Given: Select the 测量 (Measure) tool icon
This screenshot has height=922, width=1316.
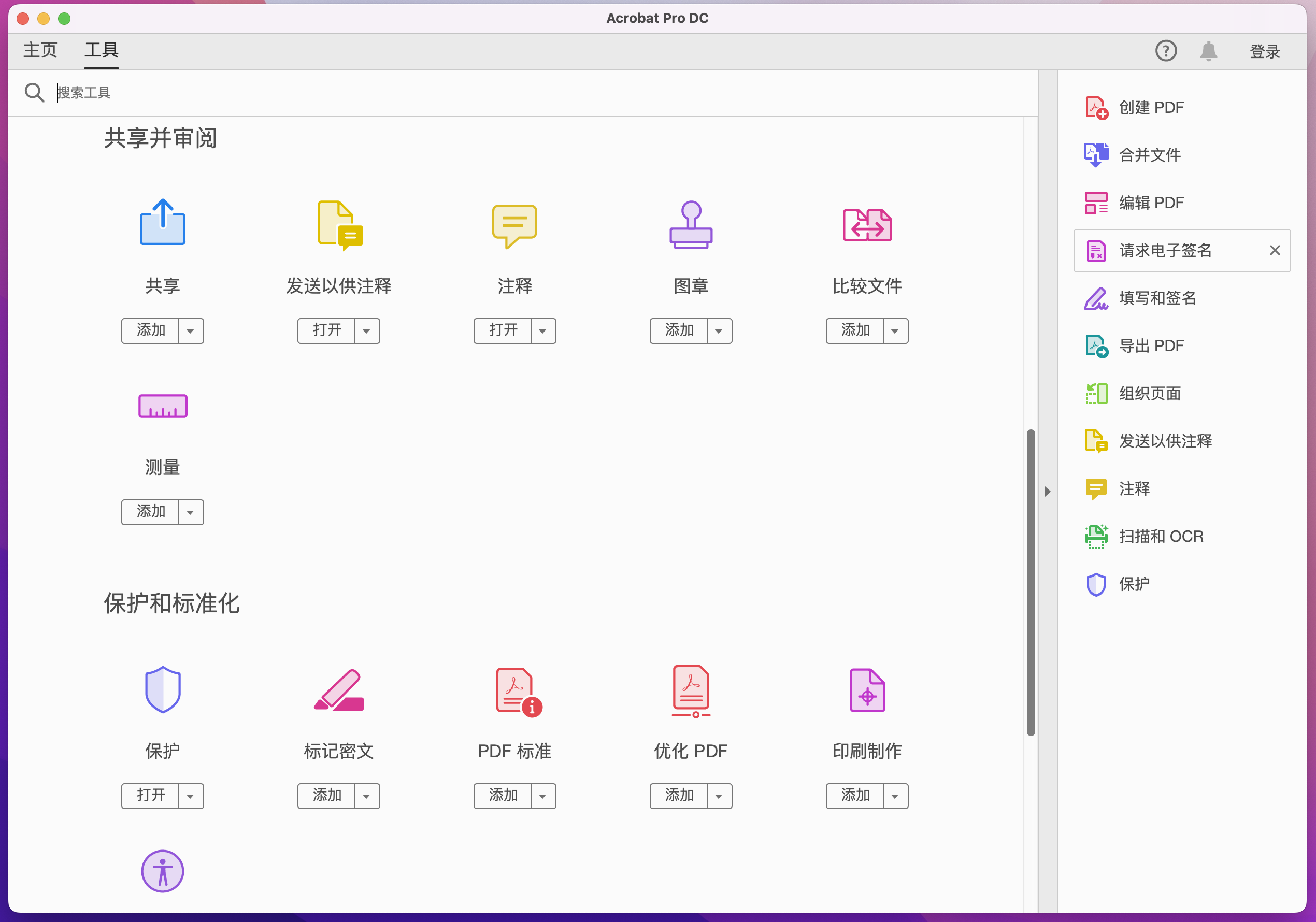Looking at the screenshot, I should 162,406.
